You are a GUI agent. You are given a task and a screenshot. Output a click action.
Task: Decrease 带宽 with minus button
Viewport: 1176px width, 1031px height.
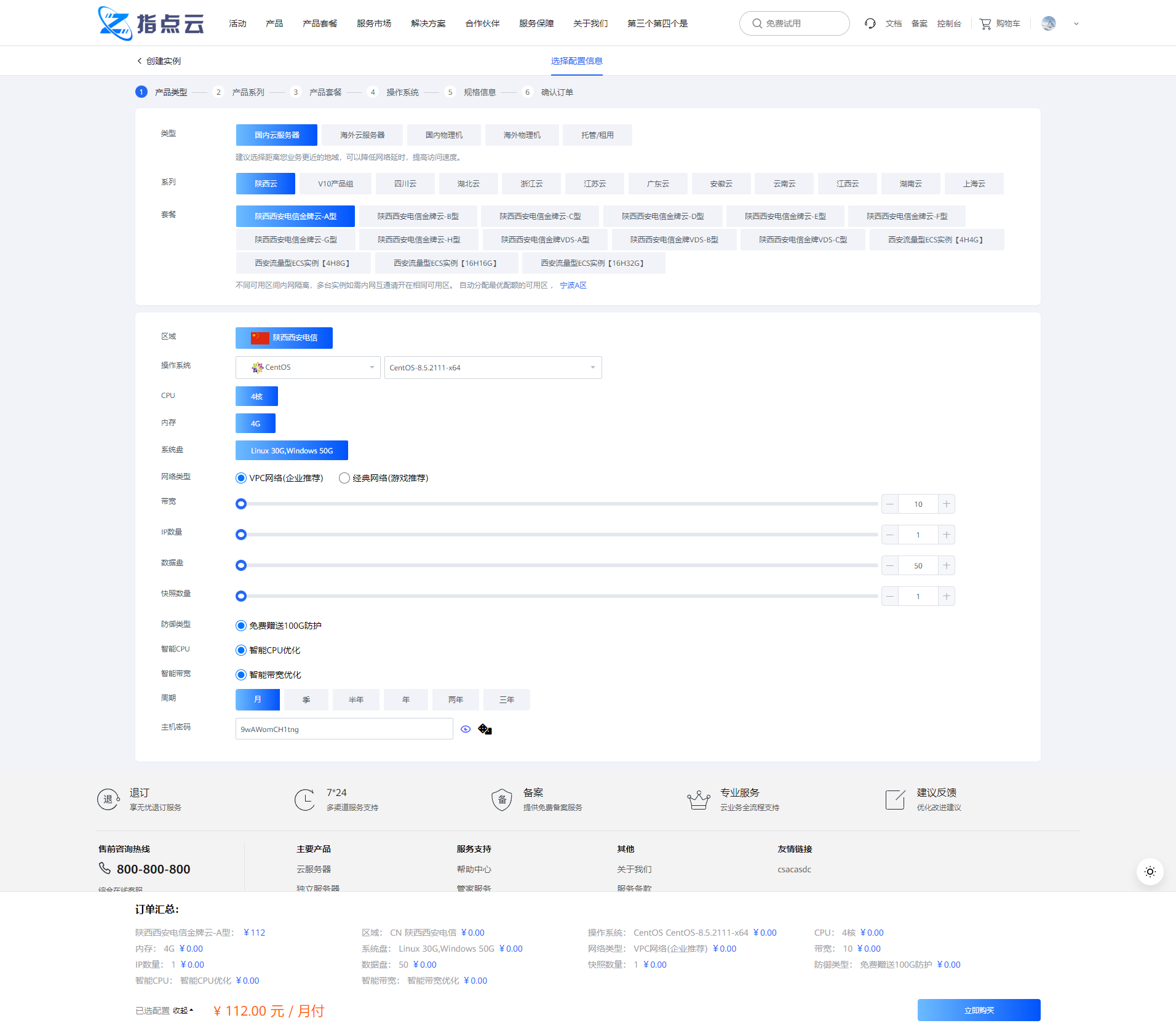pos(890,504)
